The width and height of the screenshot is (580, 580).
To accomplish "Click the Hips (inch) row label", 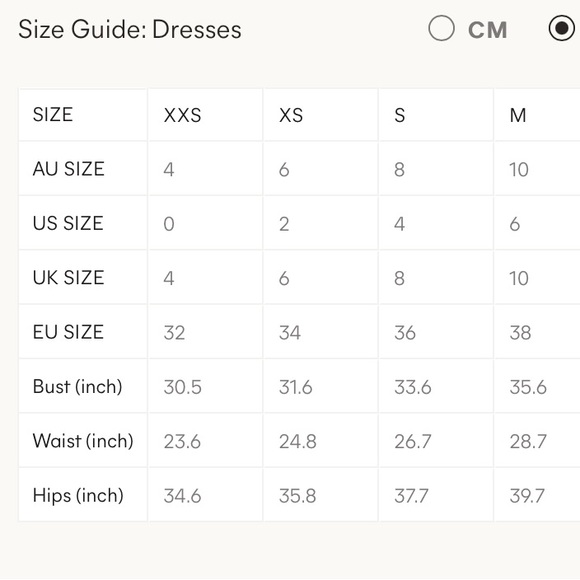I will 78,495.
